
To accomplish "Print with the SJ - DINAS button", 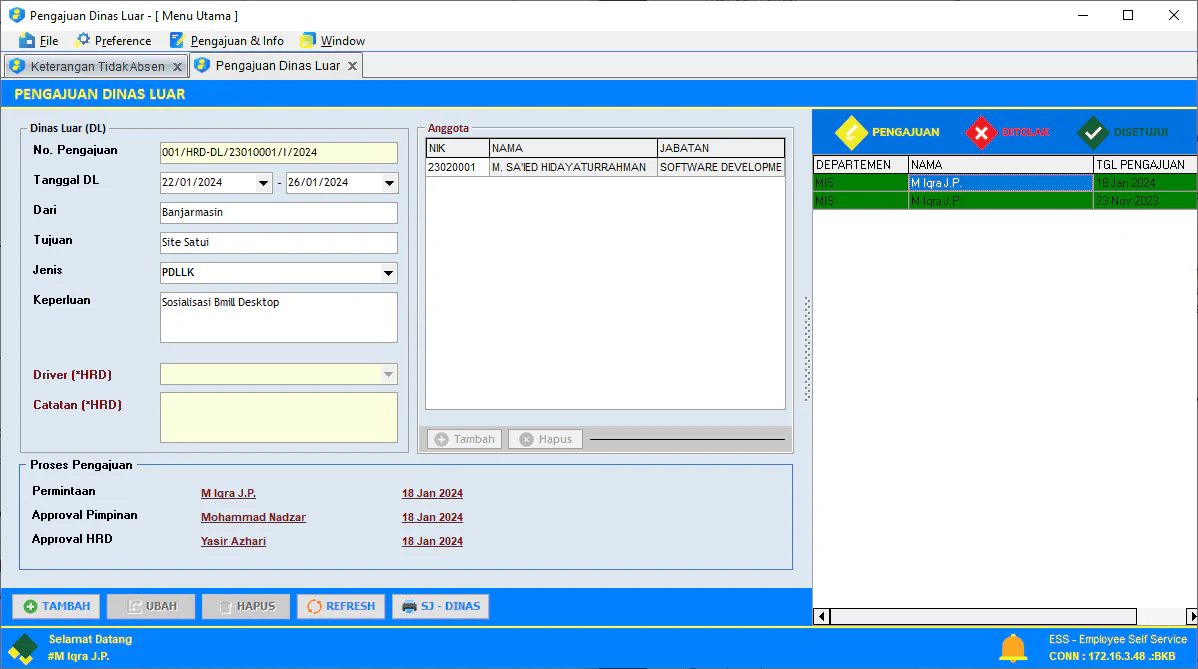I will 441,606.
